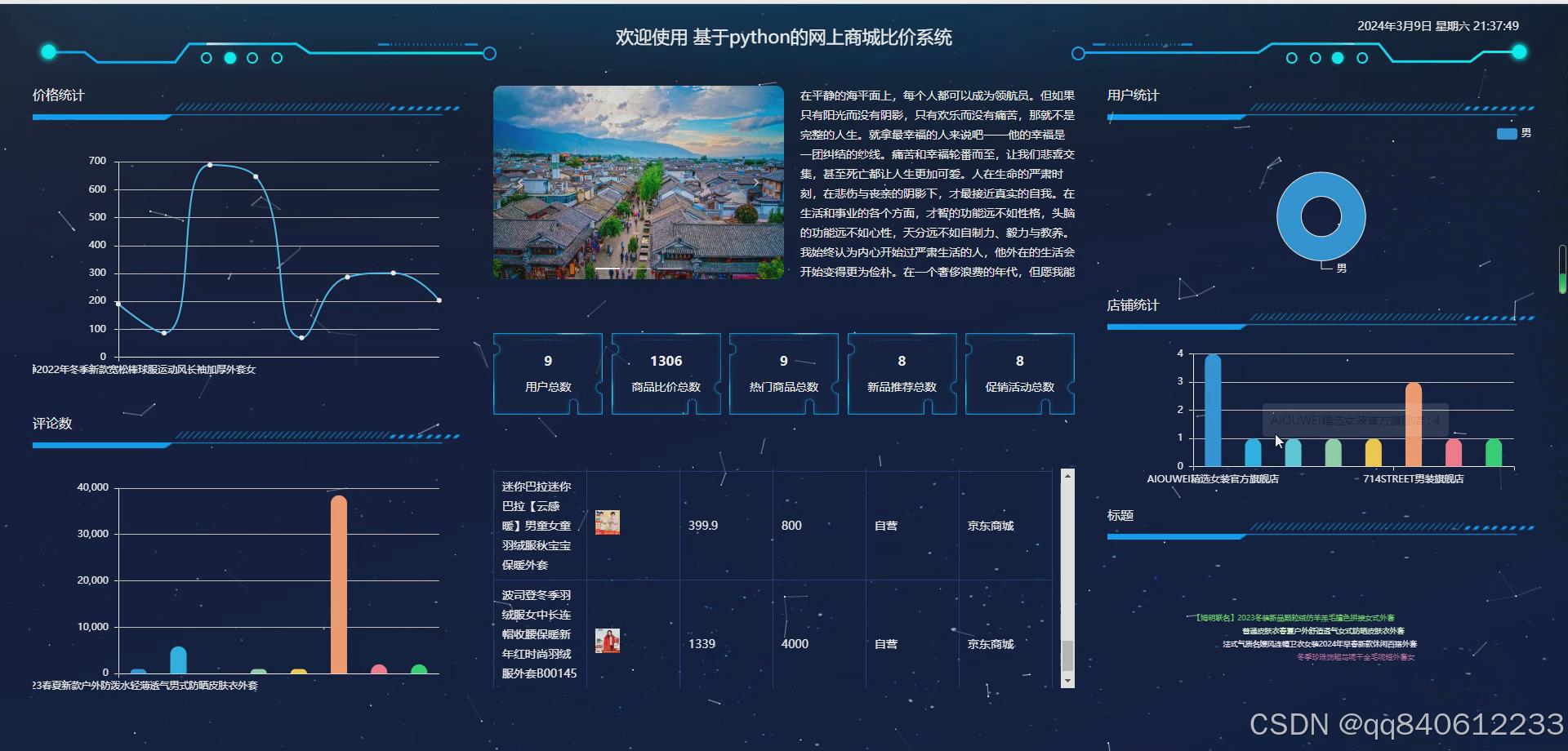Click the pink 冬季珍珠饰粗花呢 word cloud entry
The image size is (1568, 751).
point(1356,657)
